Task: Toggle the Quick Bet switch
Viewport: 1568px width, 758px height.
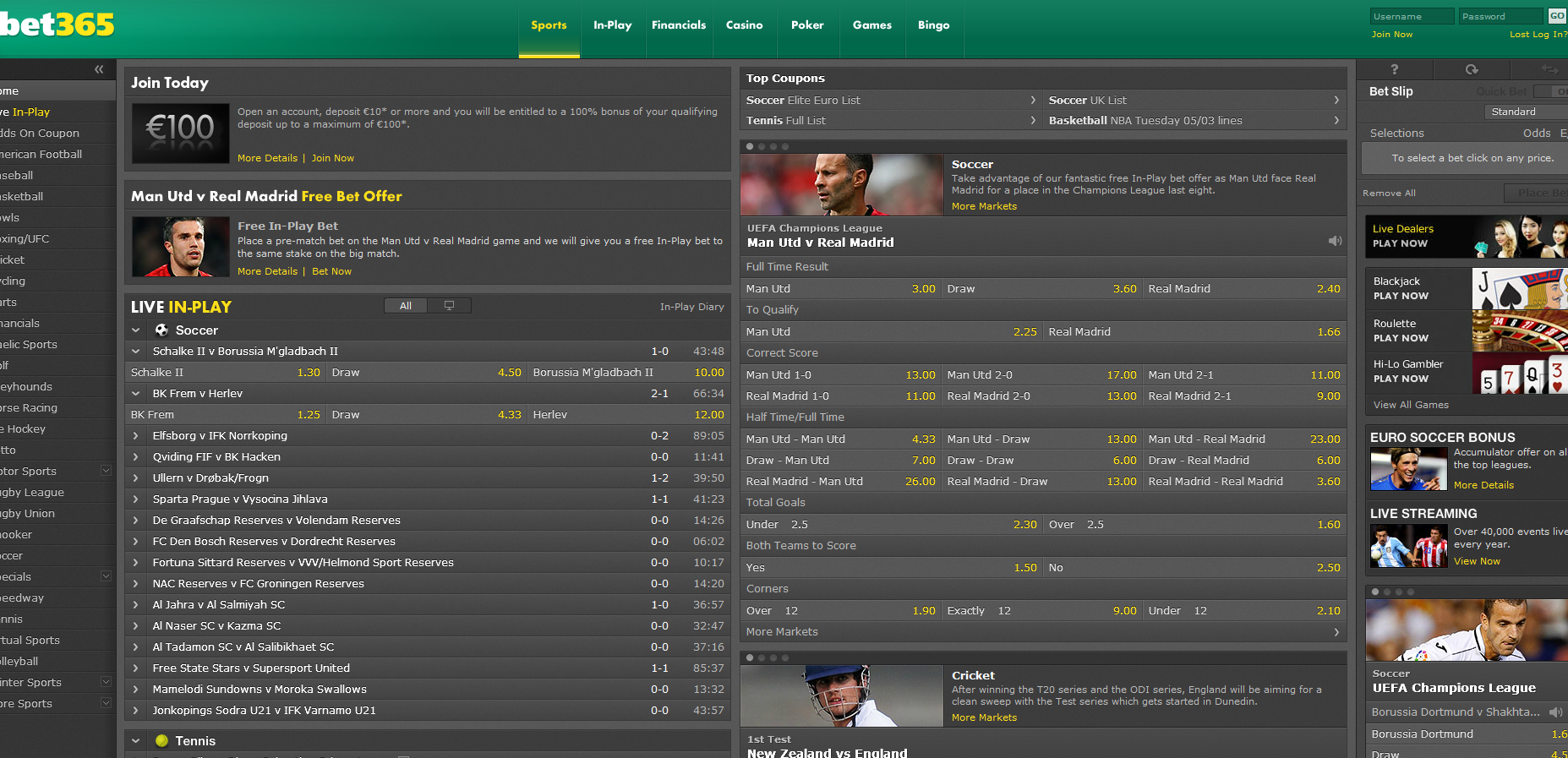Action: 1549,91
